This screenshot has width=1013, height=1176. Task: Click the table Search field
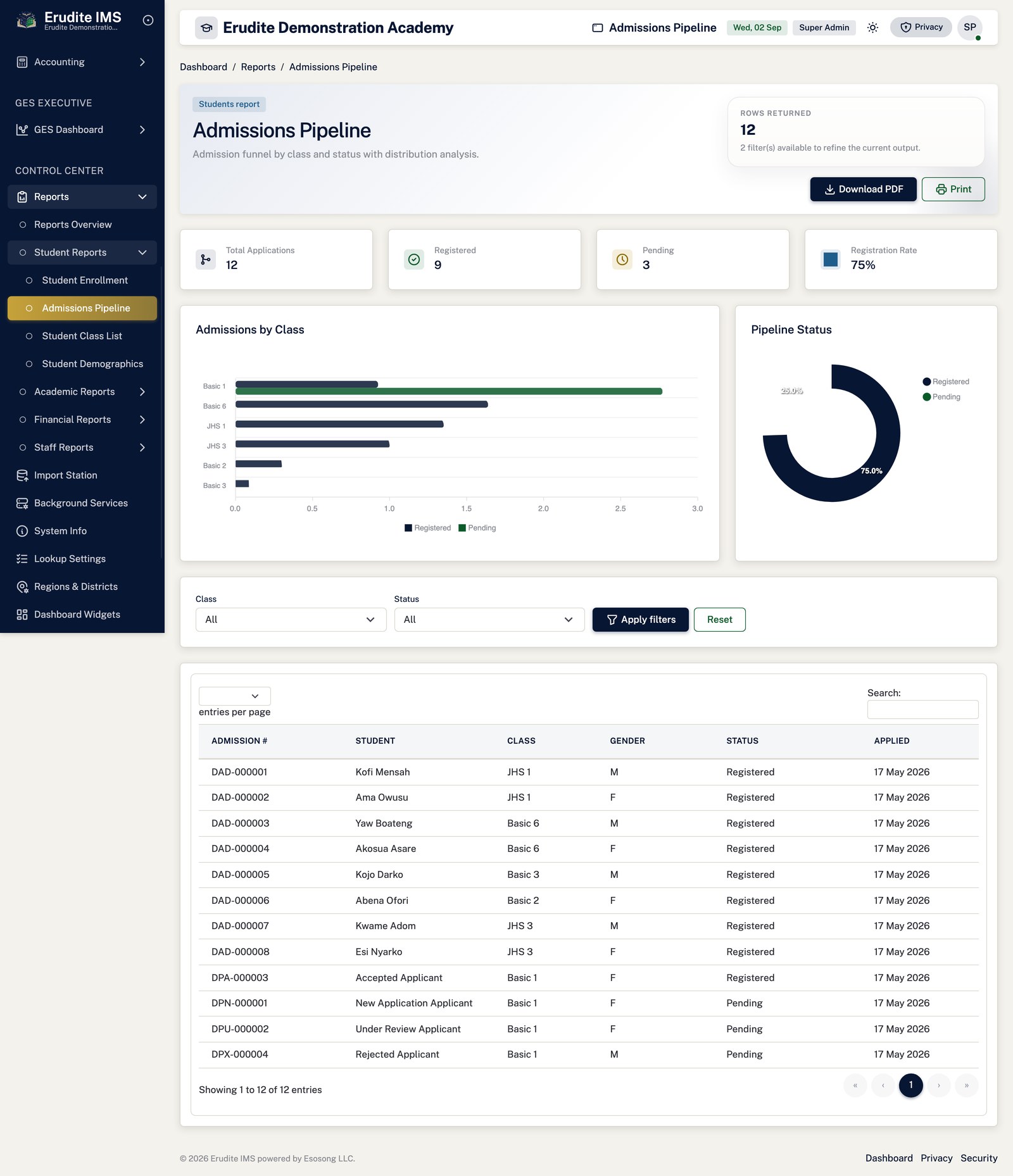922,710
